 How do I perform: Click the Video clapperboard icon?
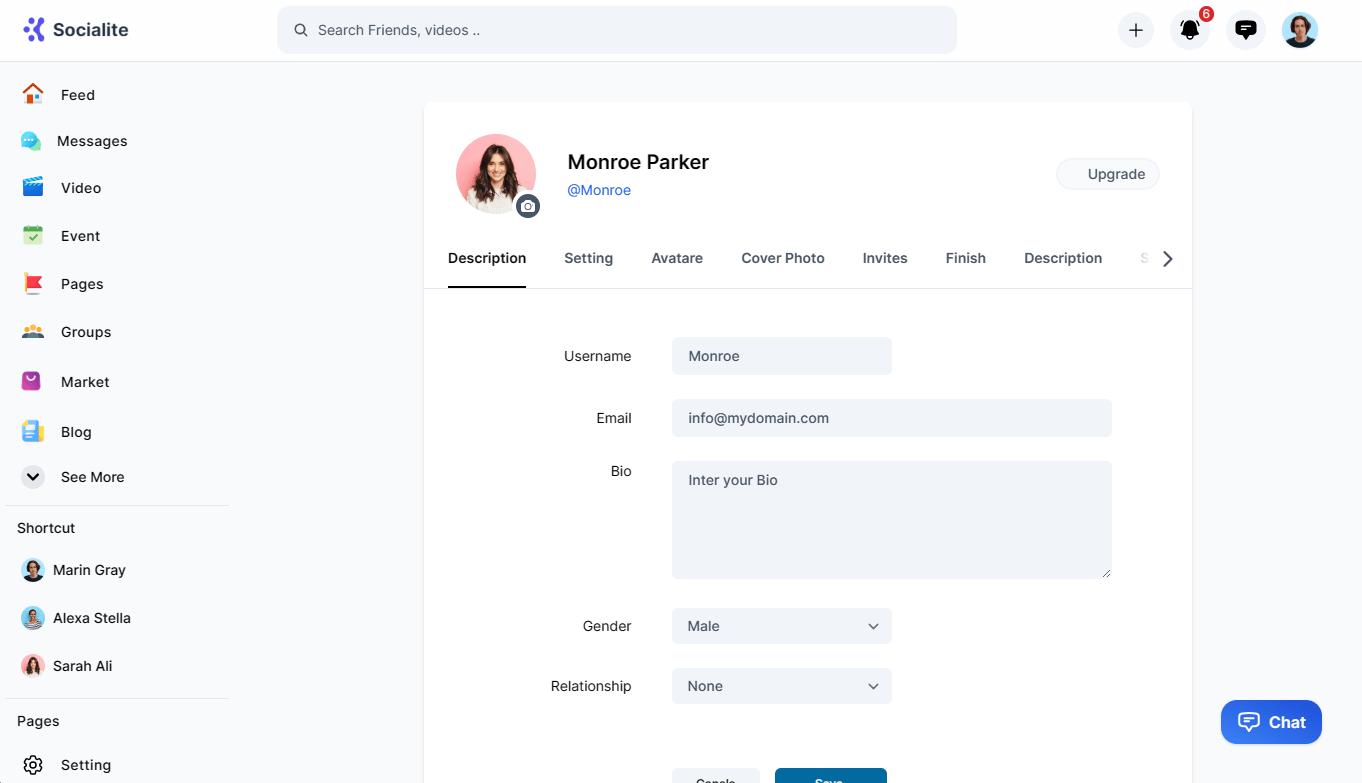[33, 187]
